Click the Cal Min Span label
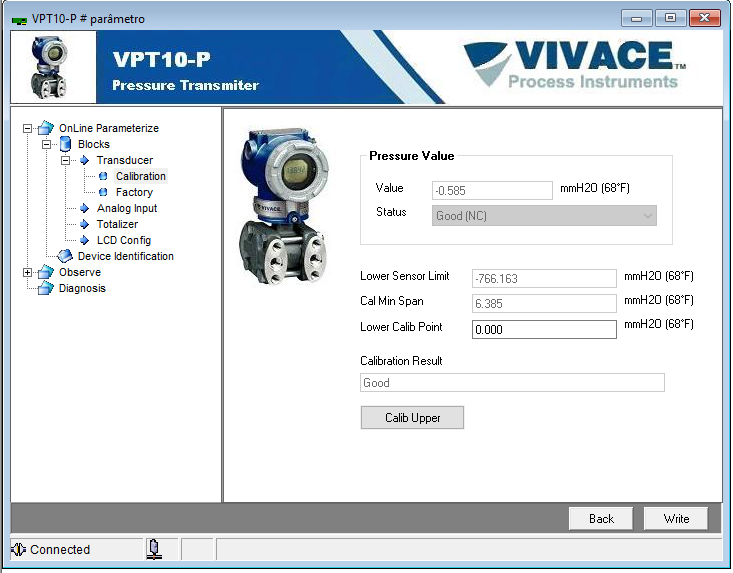The width and height of the screenshot is (733, 573). pos(392,301)
